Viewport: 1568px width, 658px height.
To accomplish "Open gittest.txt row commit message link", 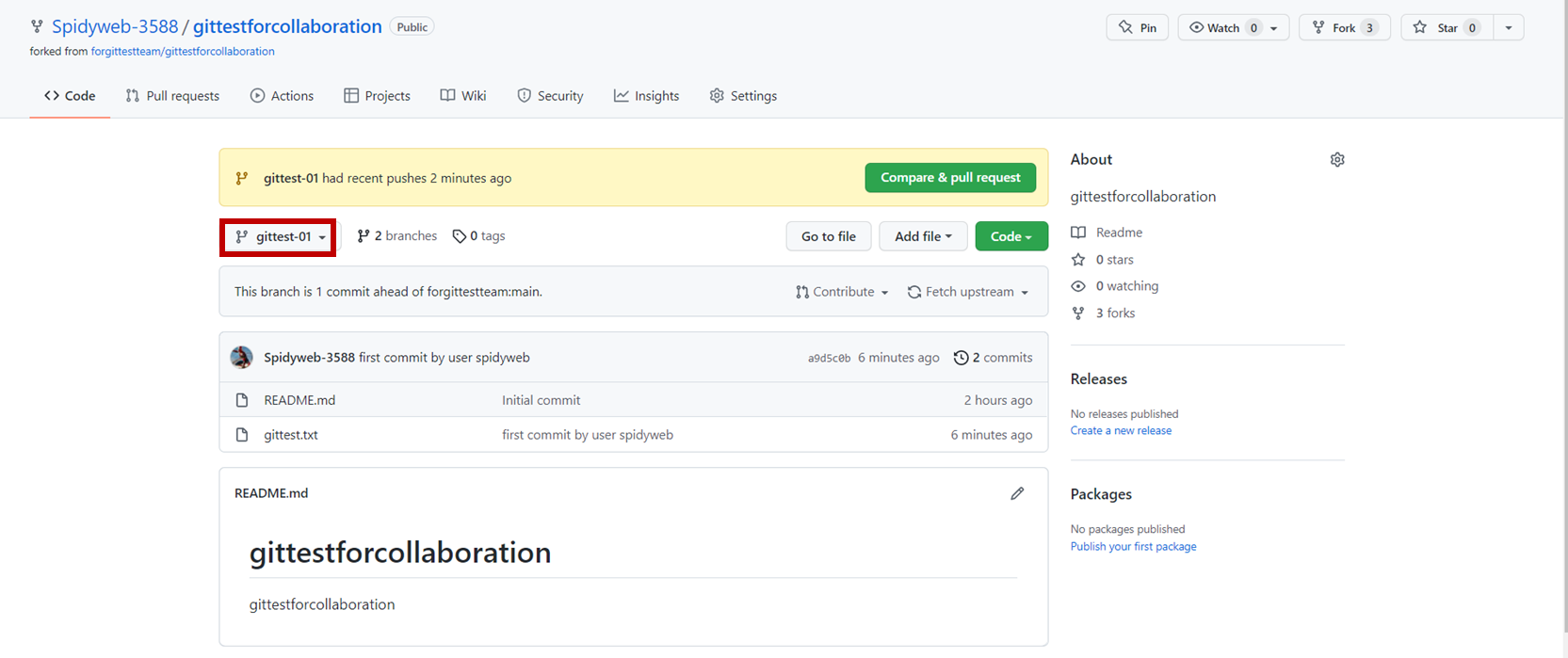I will pyautogui.click(x=588, y=435).
